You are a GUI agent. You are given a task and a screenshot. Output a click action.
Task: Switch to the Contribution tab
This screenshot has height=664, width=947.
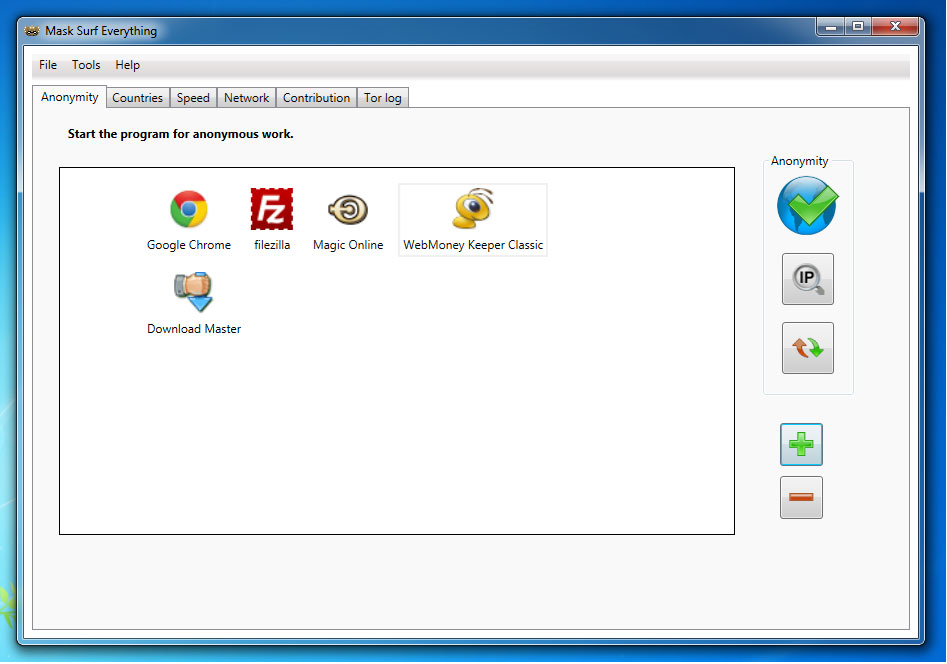[316, 98]
